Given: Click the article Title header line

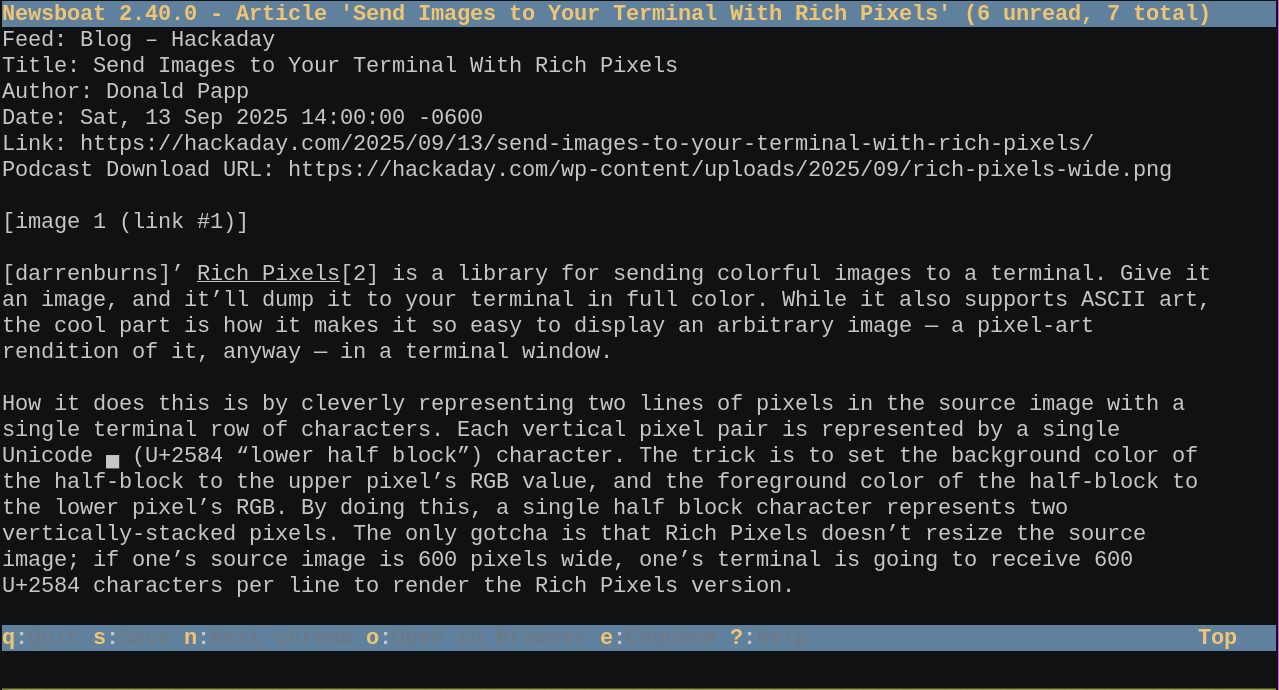Looking at the screenshot, I should 340,66.
